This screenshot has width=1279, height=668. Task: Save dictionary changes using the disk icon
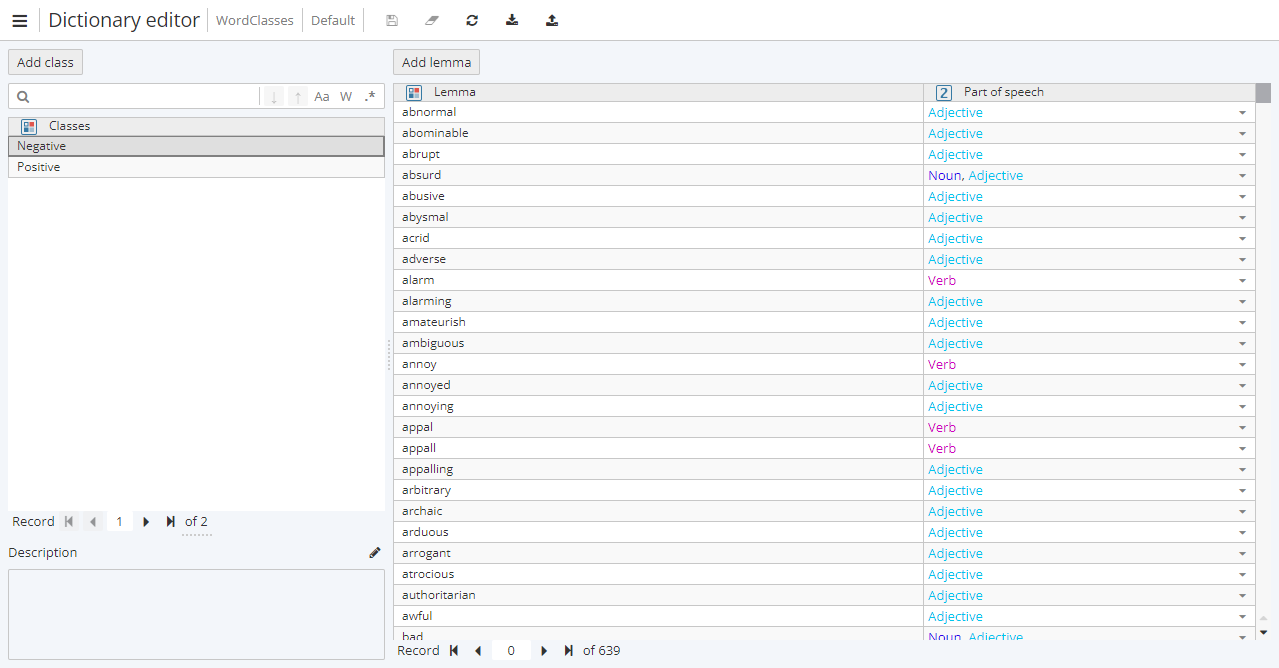point(391,20)
